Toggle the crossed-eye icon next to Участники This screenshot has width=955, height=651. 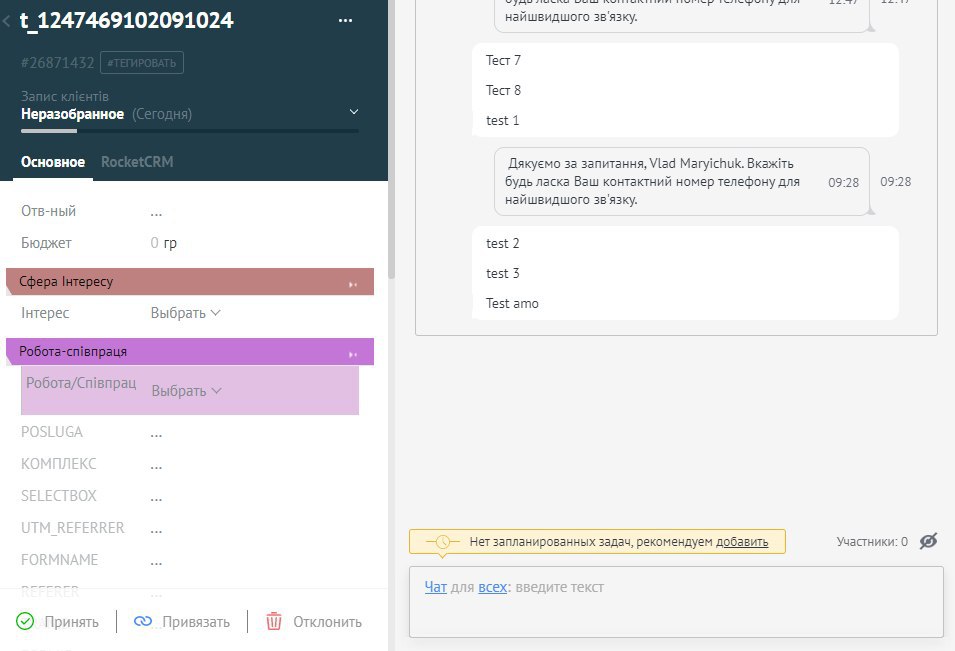click(x=928, y=541)
